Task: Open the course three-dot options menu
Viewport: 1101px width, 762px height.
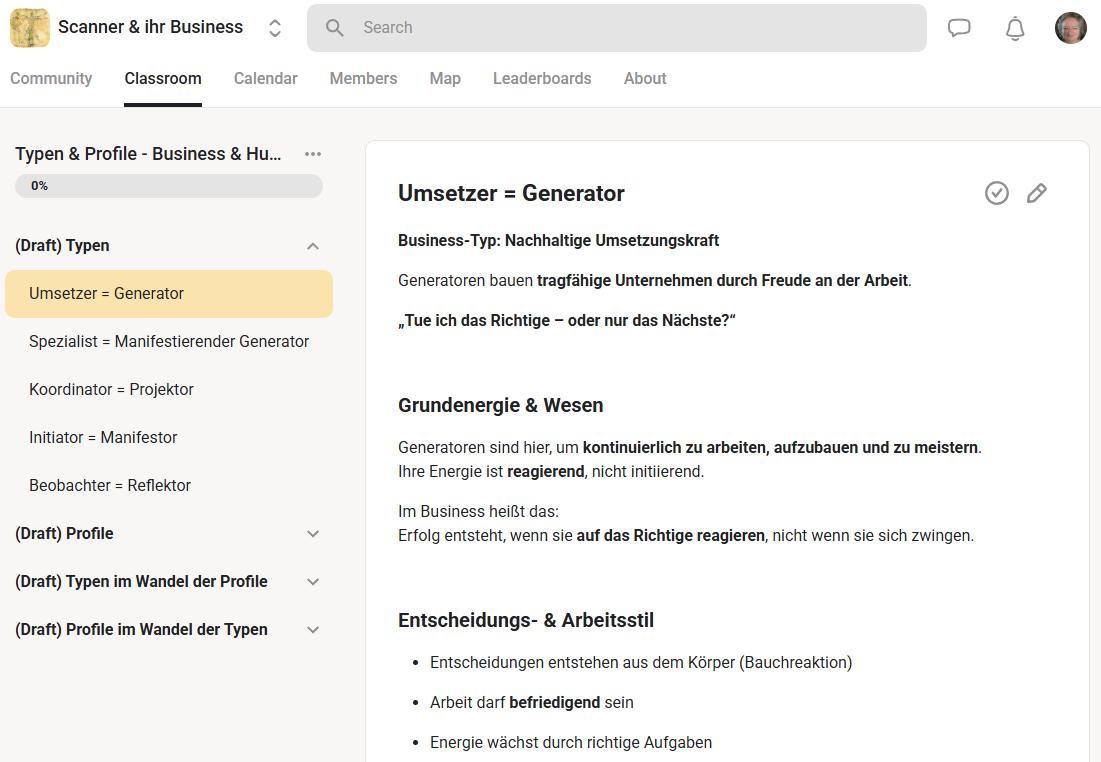Action: coord(313,154)
